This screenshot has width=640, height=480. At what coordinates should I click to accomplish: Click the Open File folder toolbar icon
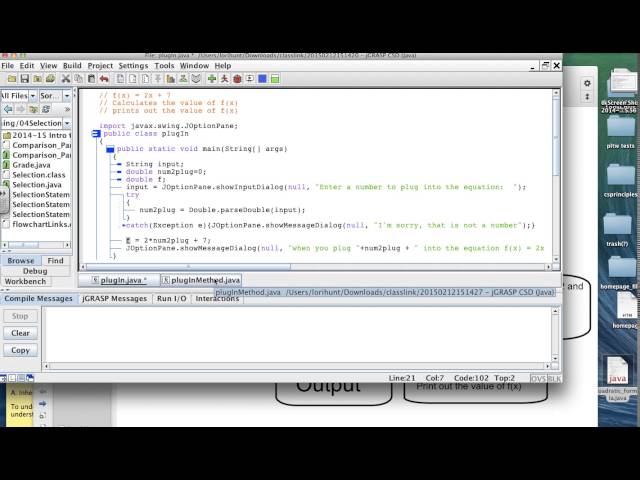pos(12,79)
